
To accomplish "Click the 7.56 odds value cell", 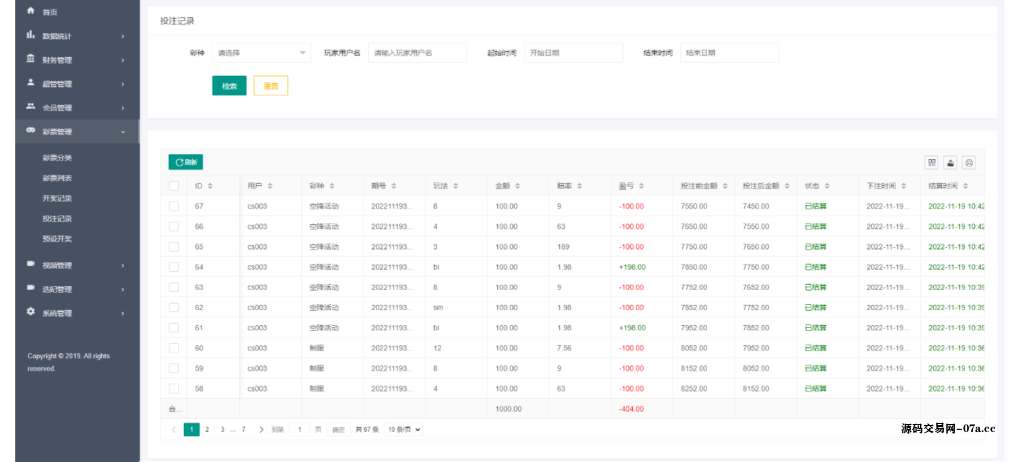I will pos(564,348).
